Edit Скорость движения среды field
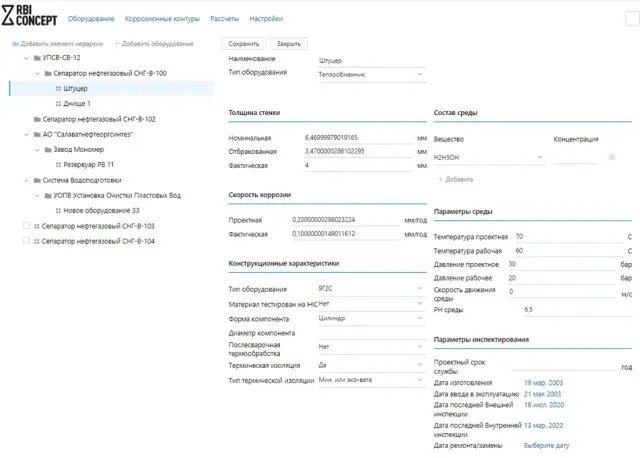This screenshot has height=458, width=640. pos(562,292)
